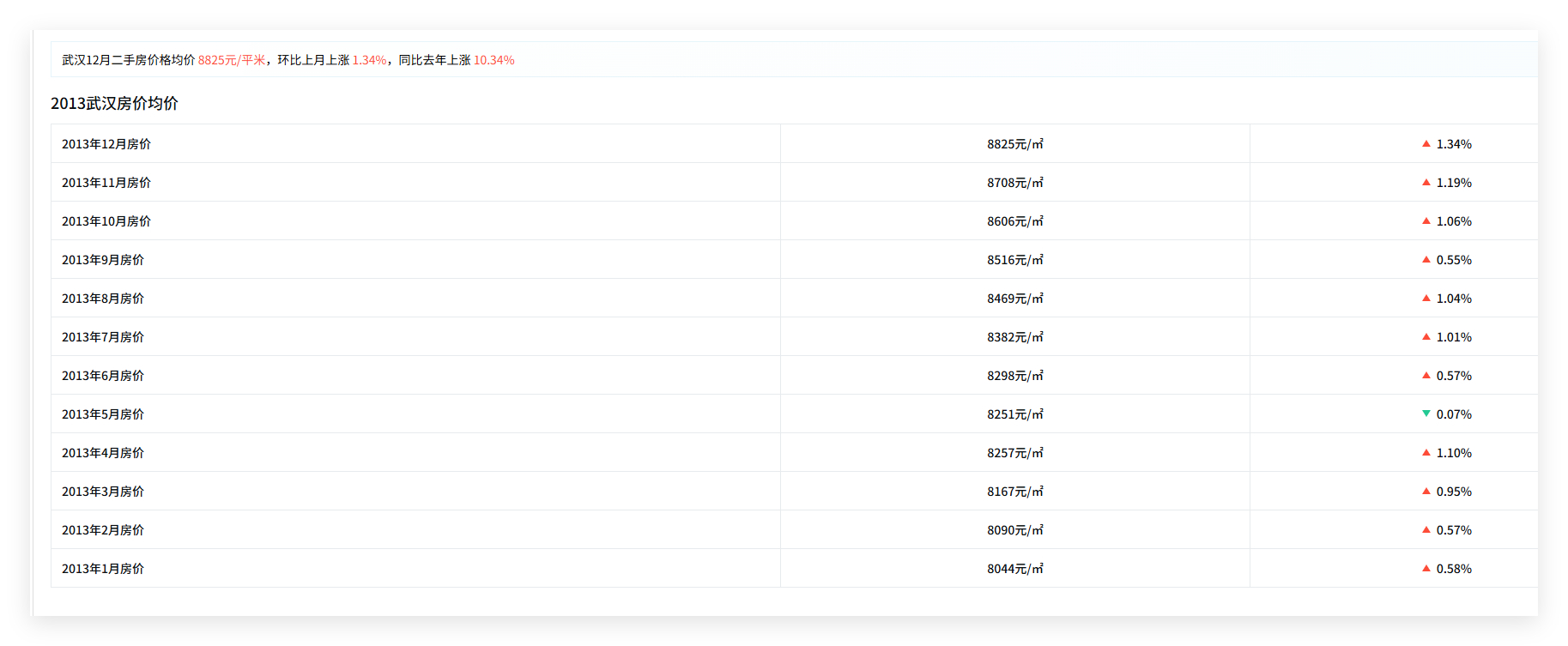Viewport: 1568px width, 646px height.
Task: Click the 2013武汉房价均价 heading
Action: (114, 103)
